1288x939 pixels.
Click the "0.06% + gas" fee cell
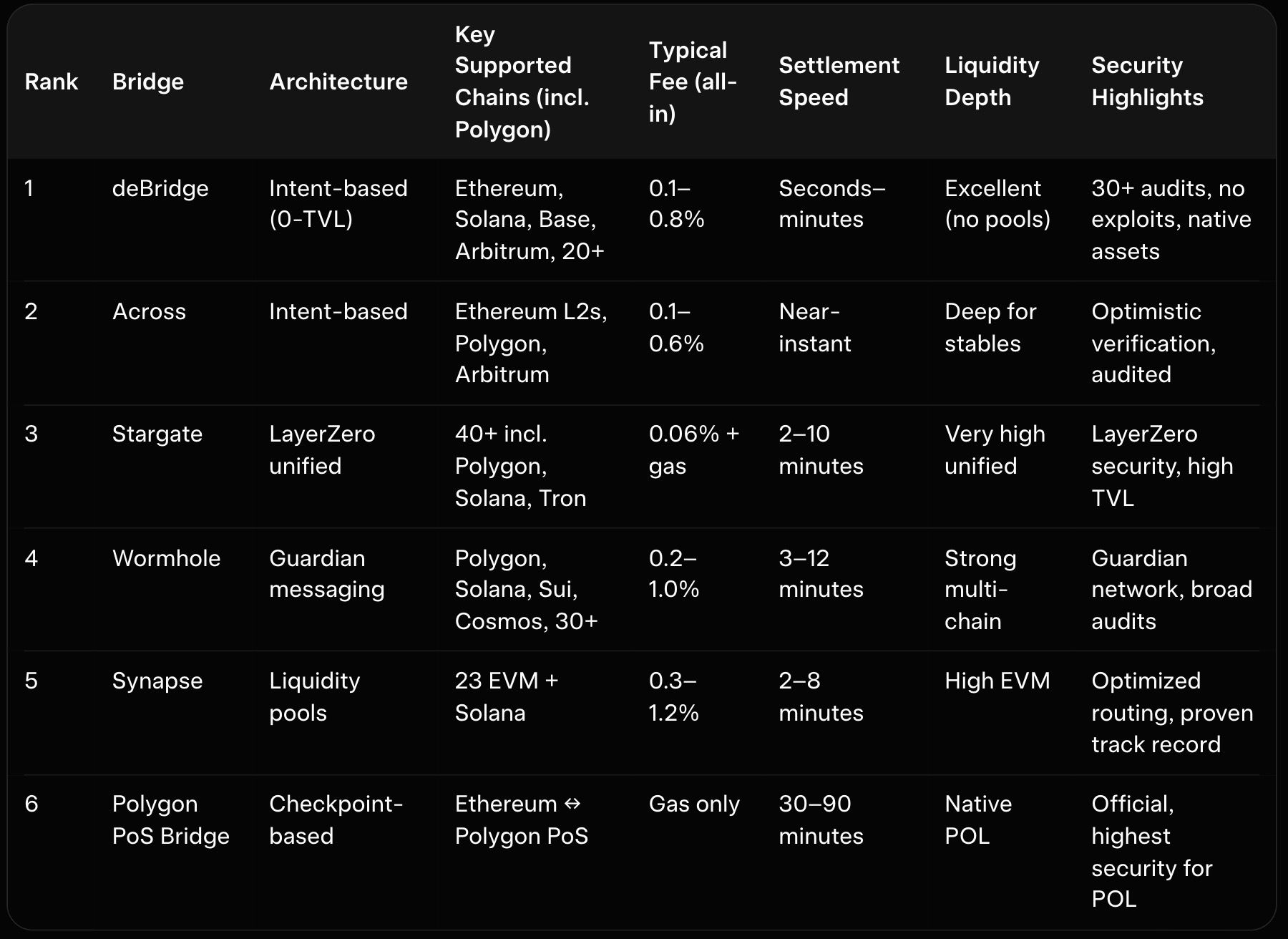693,449
